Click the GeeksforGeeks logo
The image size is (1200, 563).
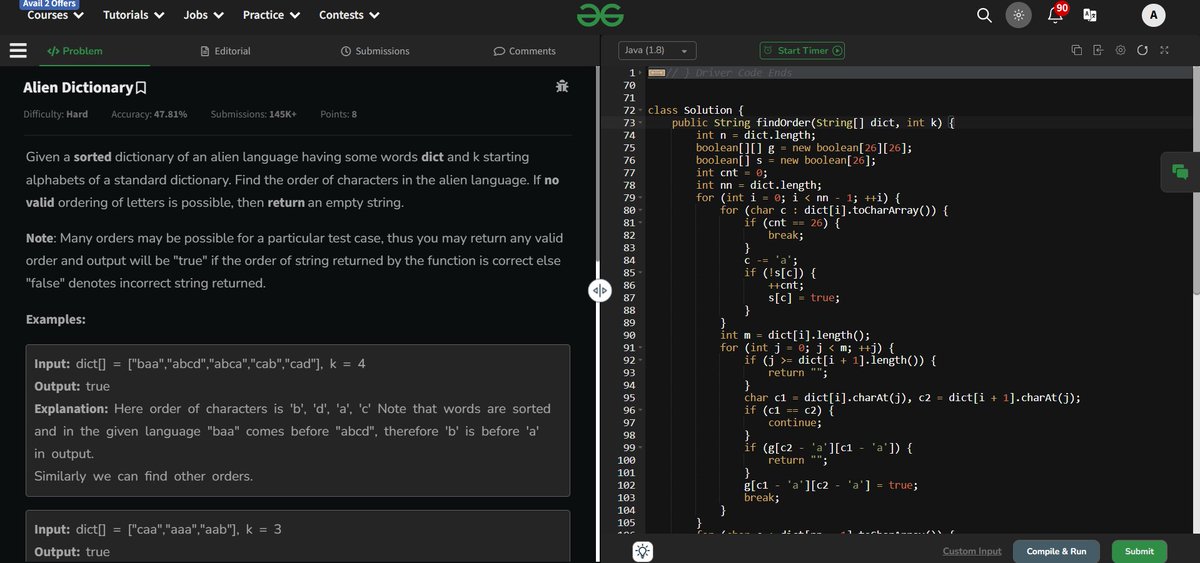[x=600, y=15]
